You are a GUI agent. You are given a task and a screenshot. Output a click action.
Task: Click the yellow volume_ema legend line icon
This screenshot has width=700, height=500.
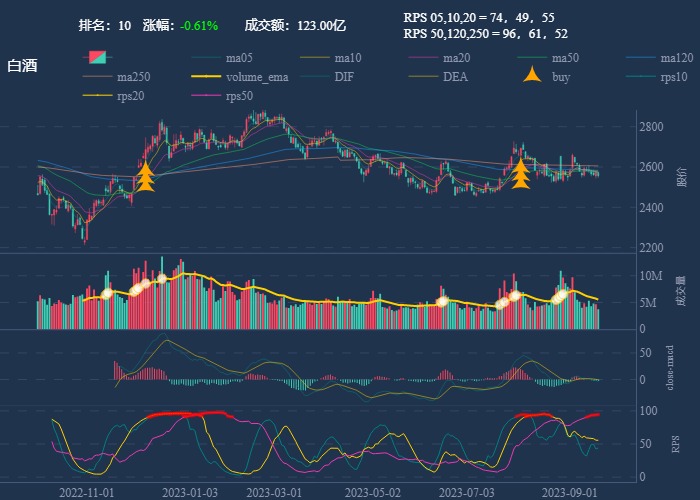[x=206, y=77]
